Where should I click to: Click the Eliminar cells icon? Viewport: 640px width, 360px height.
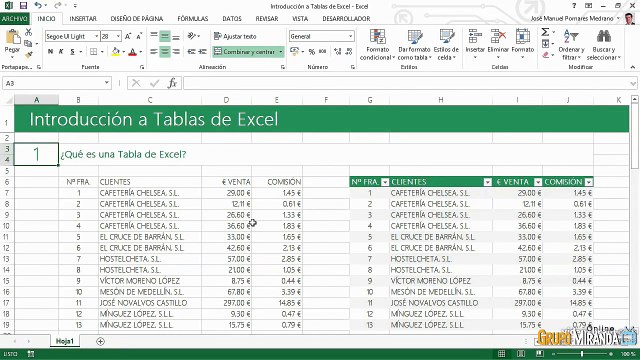pos(498,37)
